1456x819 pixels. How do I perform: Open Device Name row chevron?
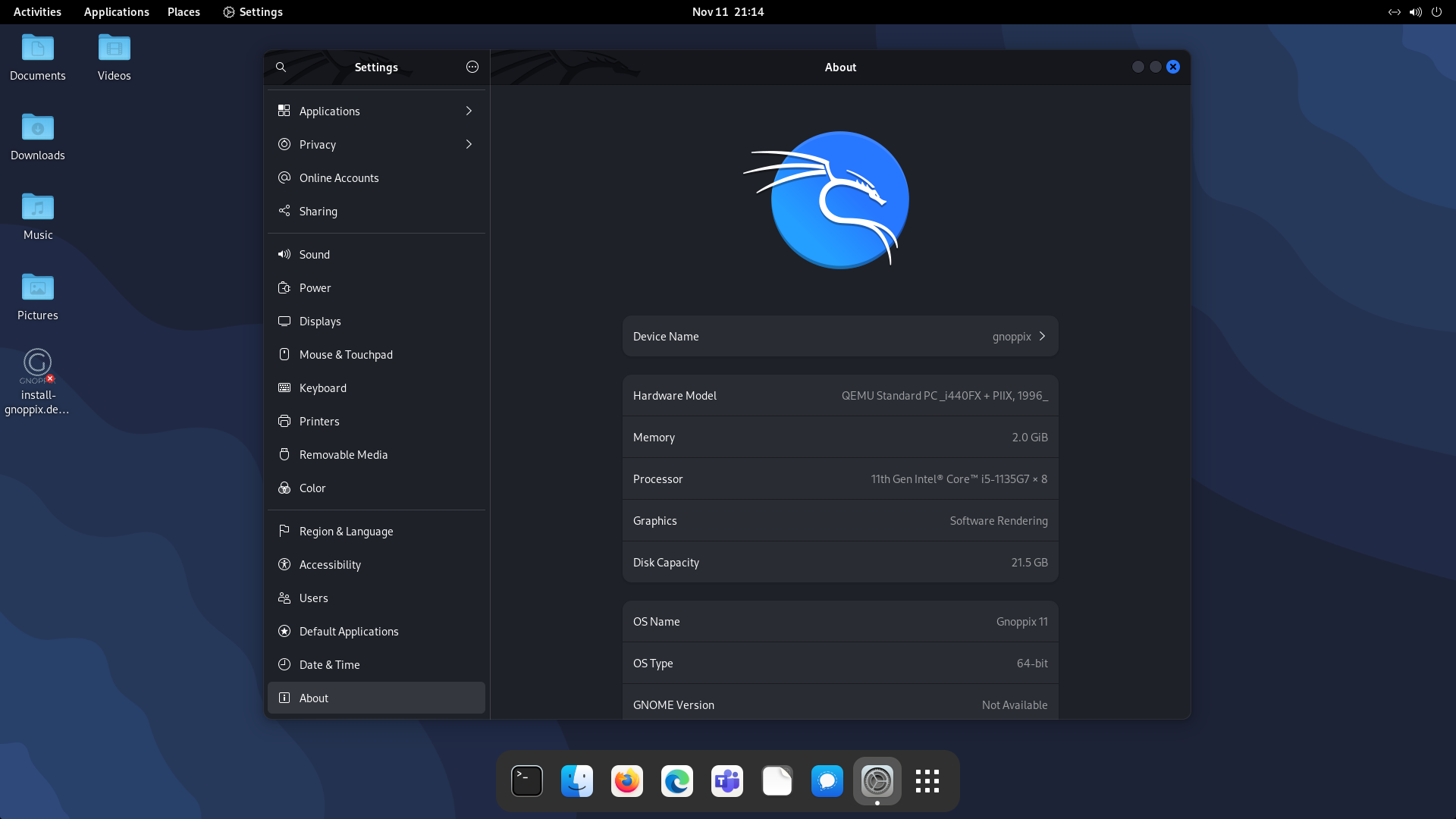pyautogui.click(x=1042, y=336)
